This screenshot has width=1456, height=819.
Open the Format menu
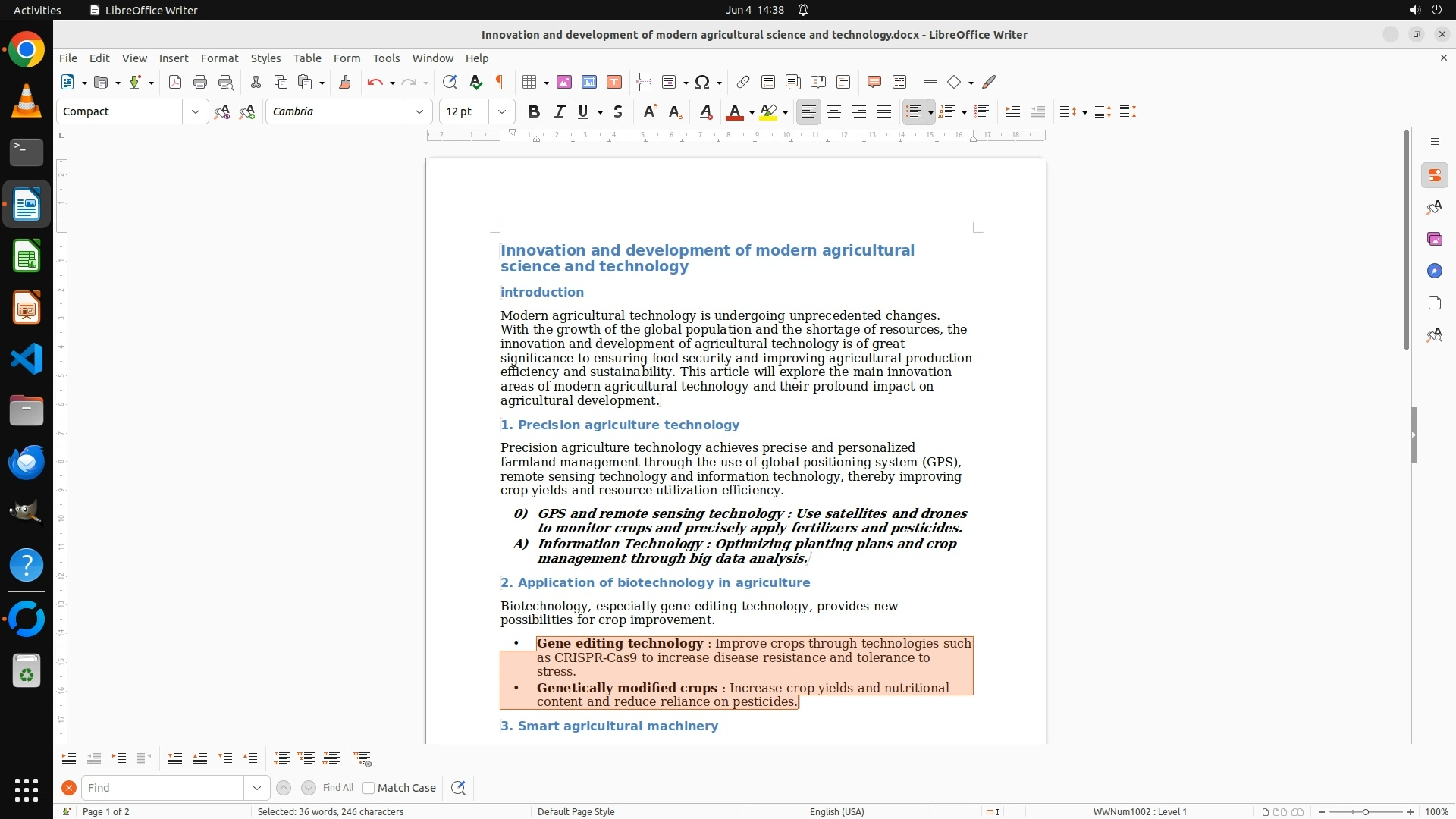point(219,58)
